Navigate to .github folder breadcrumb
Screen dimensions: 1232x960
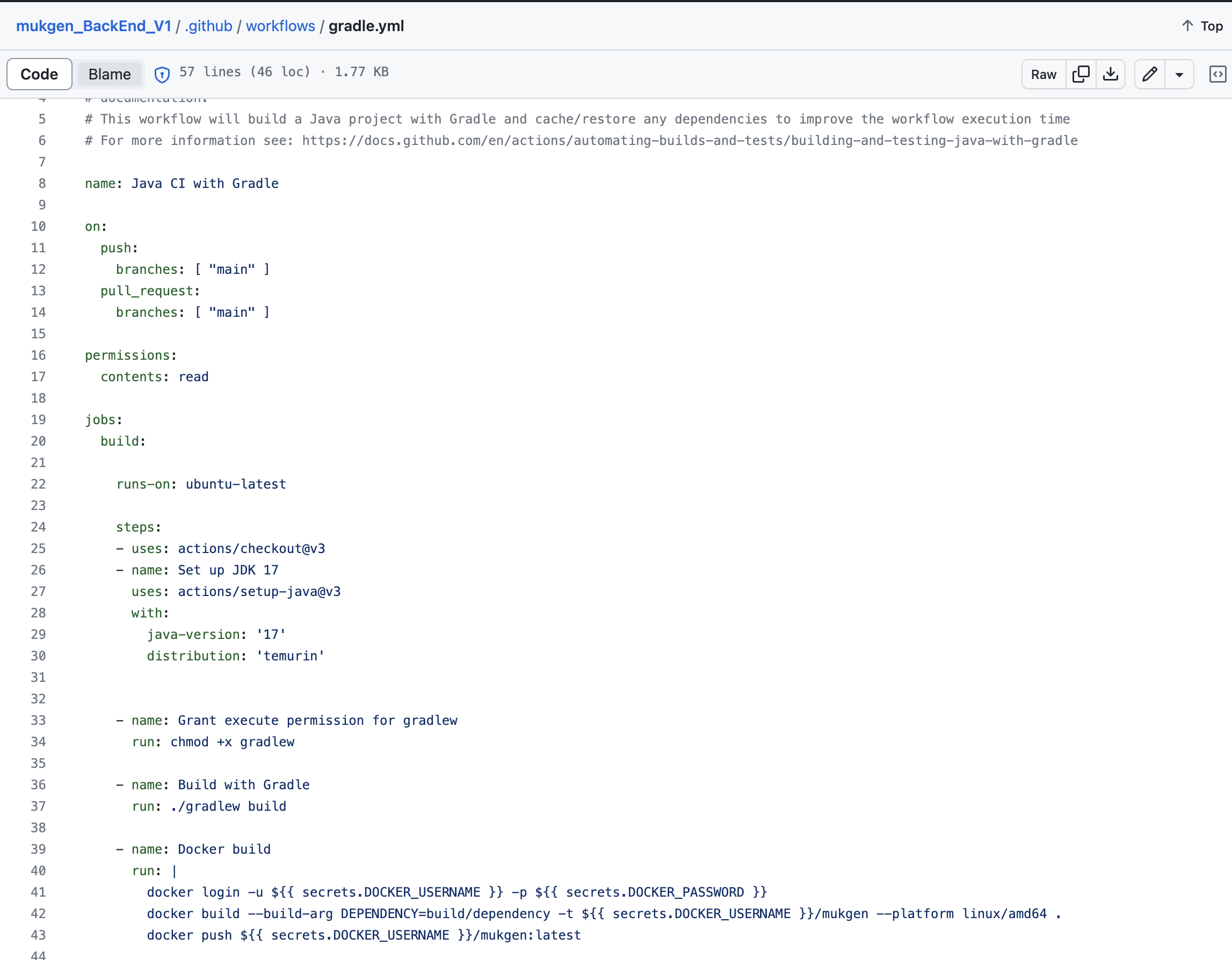208,26
